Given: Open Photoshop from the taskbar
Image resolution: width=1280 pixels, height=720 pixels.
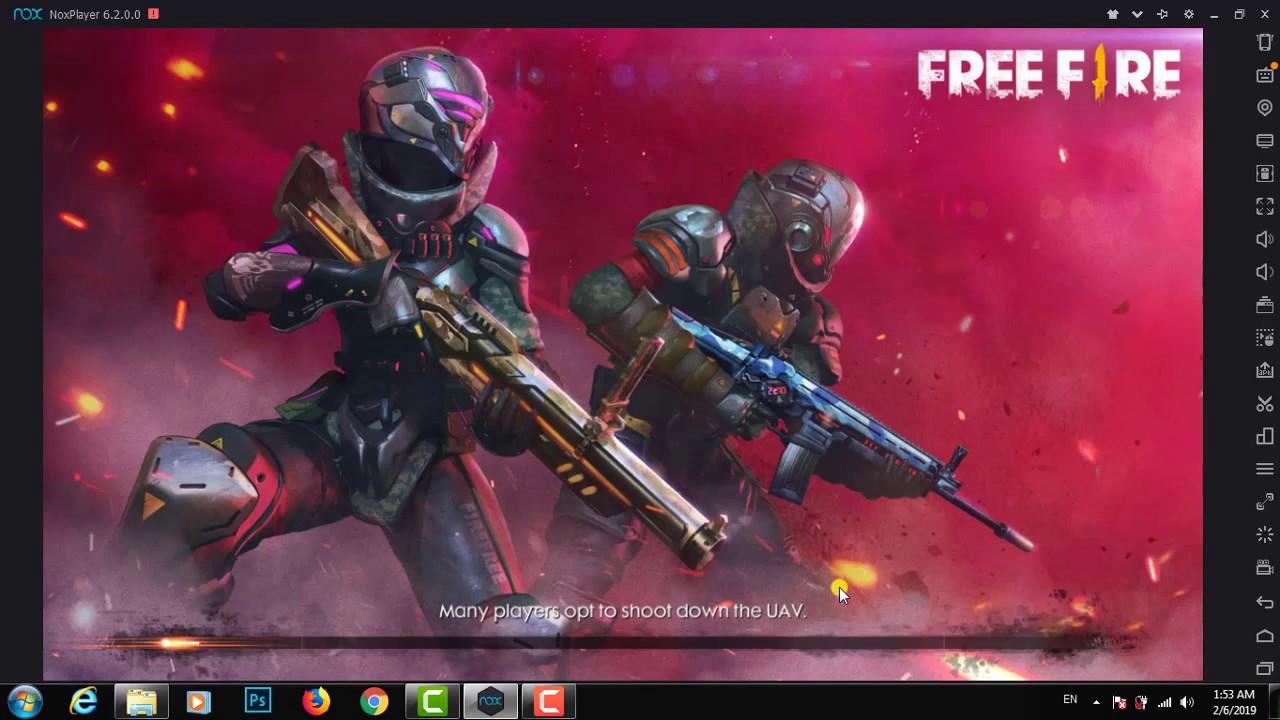Looking at the screenshot, I should coord(258,702).
